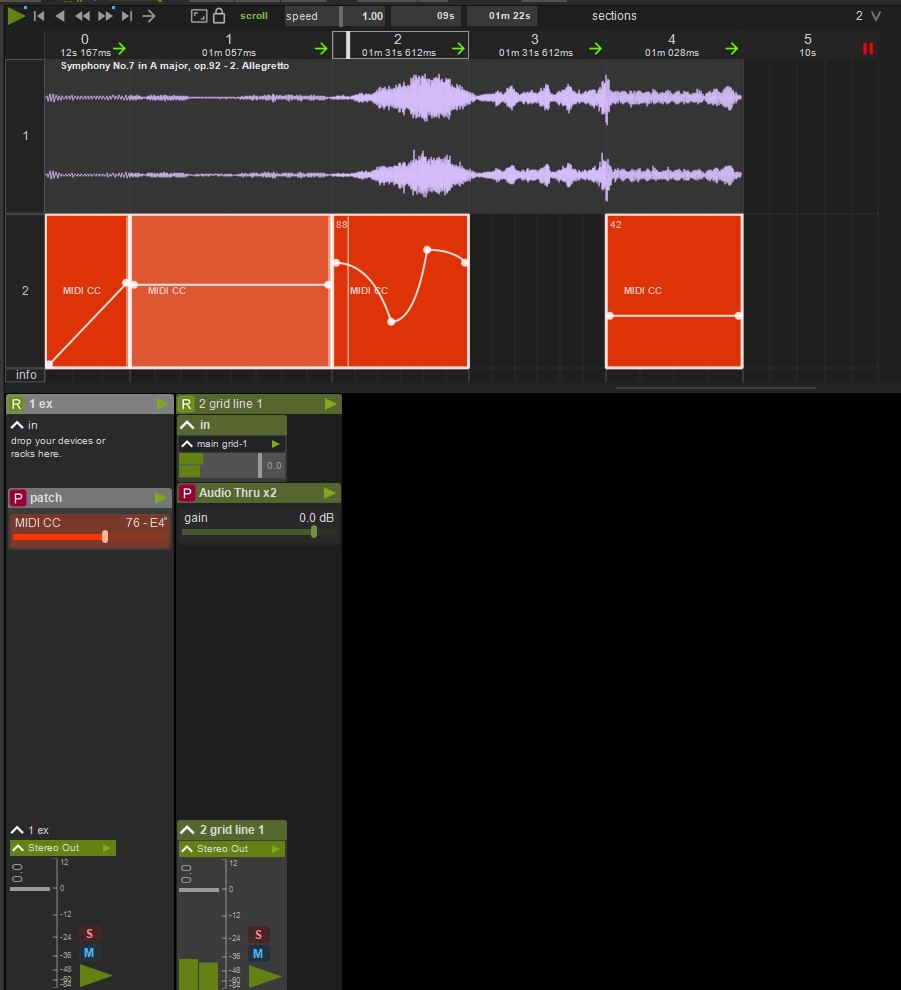Screen dimensions: 901x990
Task: Click the red pause marker after section 5
Action: pyautogui.click(x=867, y=48)
